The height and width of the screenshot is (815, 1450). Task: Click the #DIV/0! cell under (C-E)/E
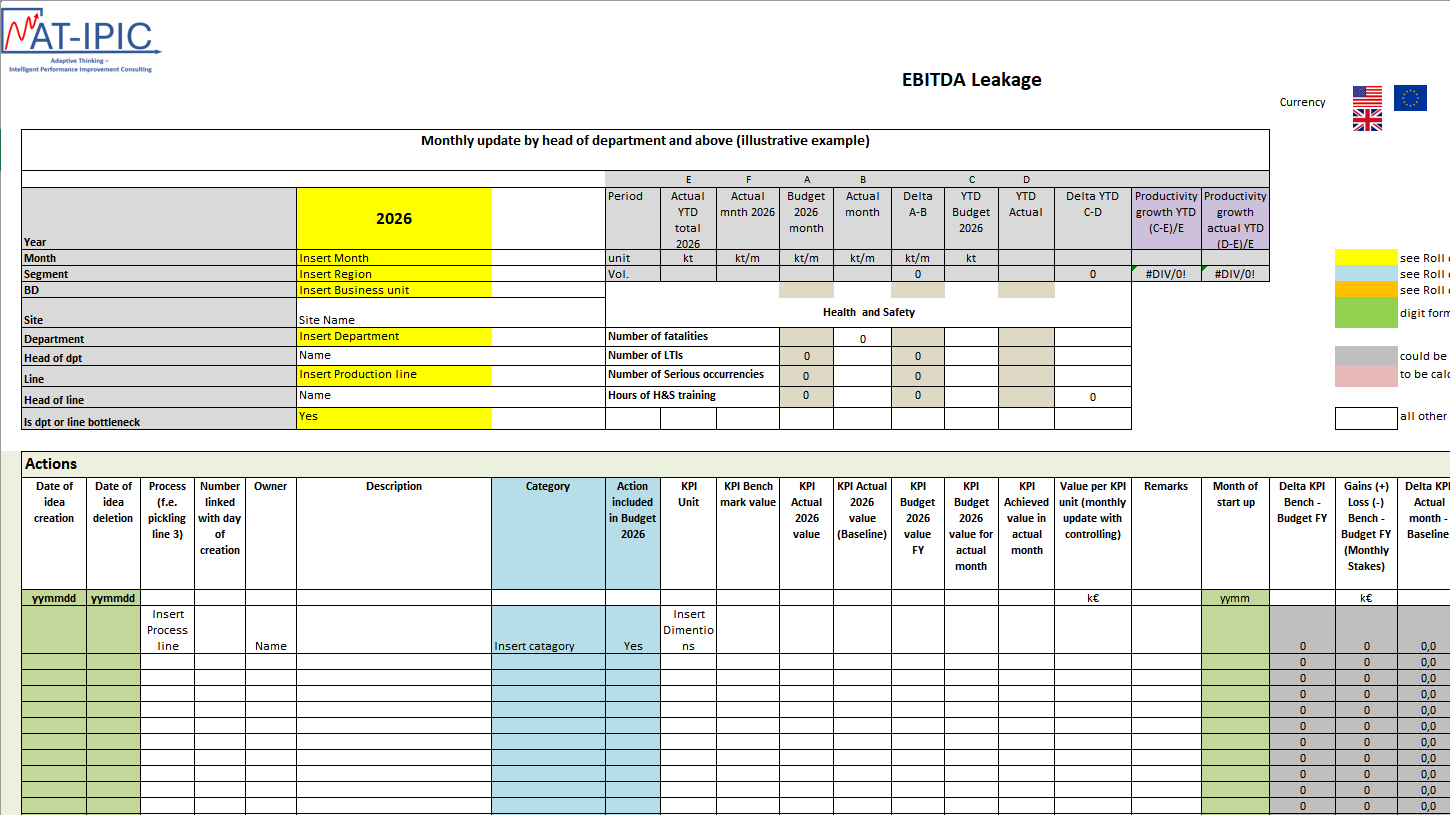[x=1167, y=274]
